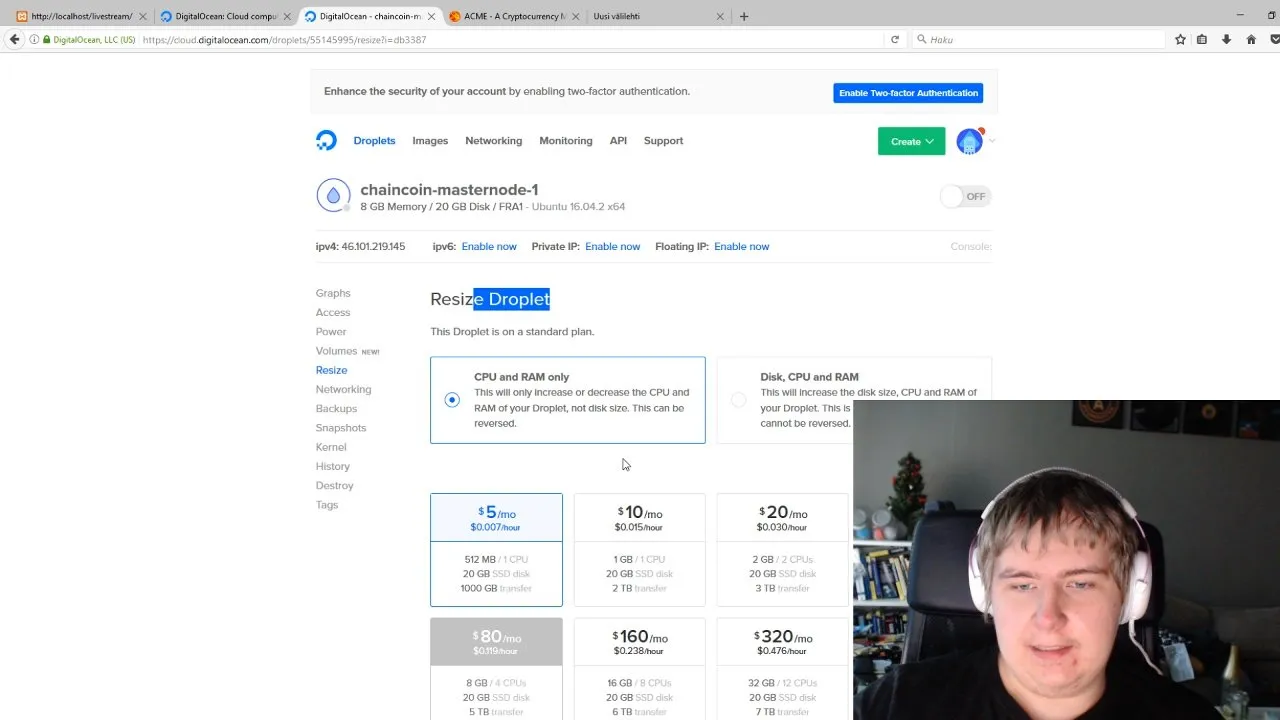Screen dimensions: 1280x720
Task: Click the DigitalOcean logo in the navigation bar
Action: coord(326,141)
